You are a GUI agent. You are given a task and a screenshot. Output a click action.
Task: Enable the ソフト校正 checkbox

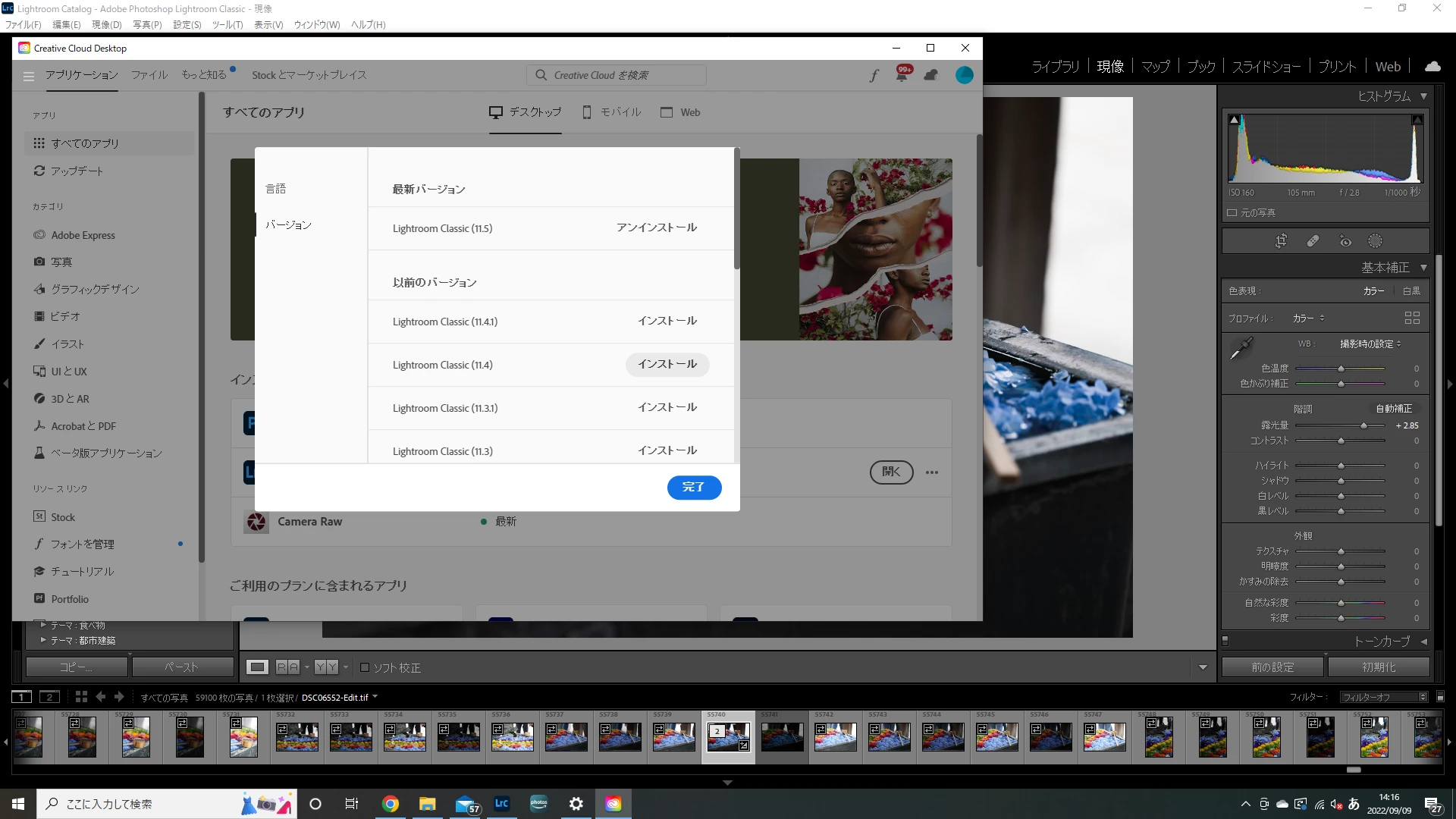[365, 667]
